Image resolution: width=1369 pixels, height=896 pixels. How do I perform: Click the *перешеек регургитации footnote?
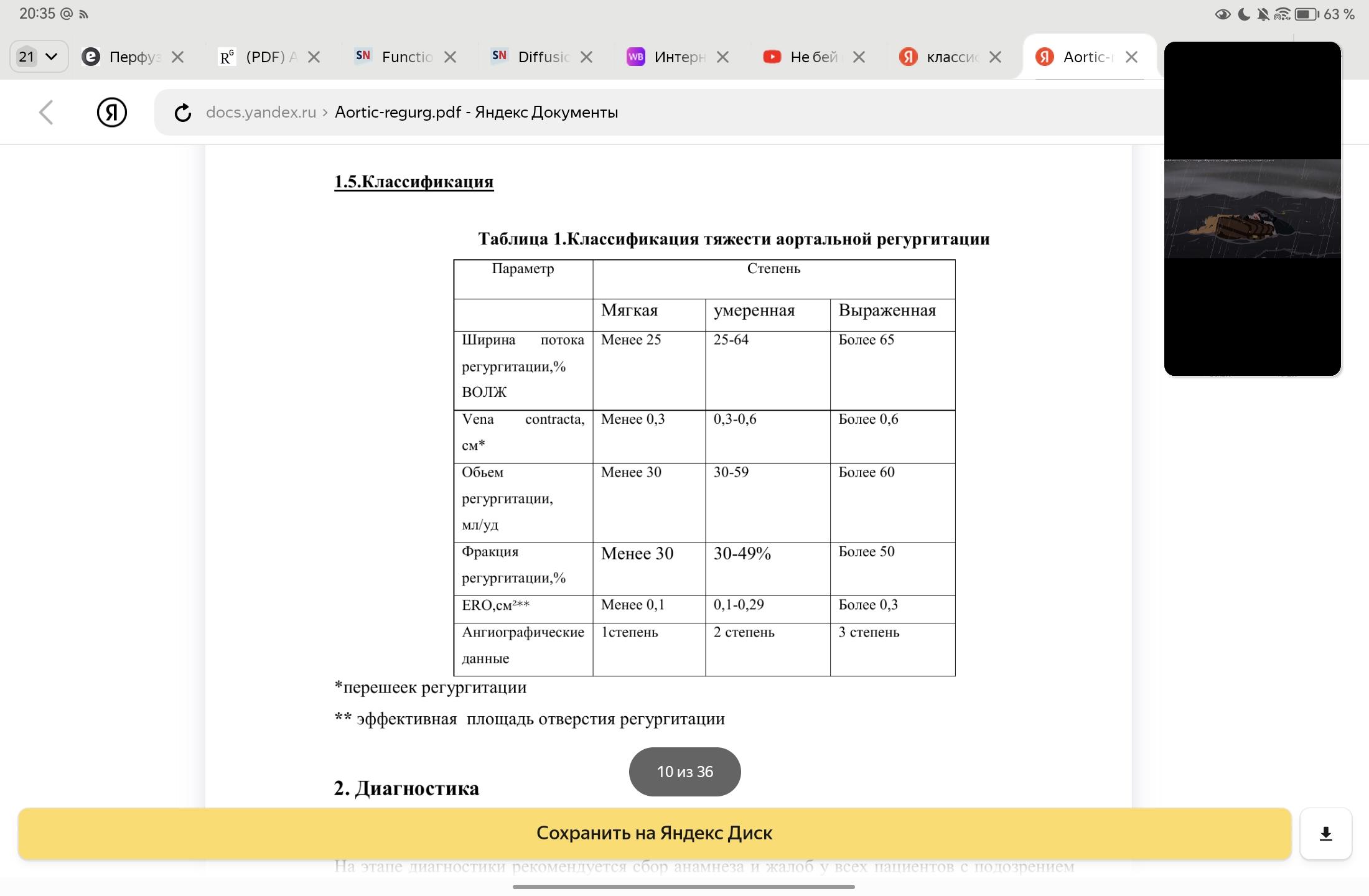[x=431, y=688]
